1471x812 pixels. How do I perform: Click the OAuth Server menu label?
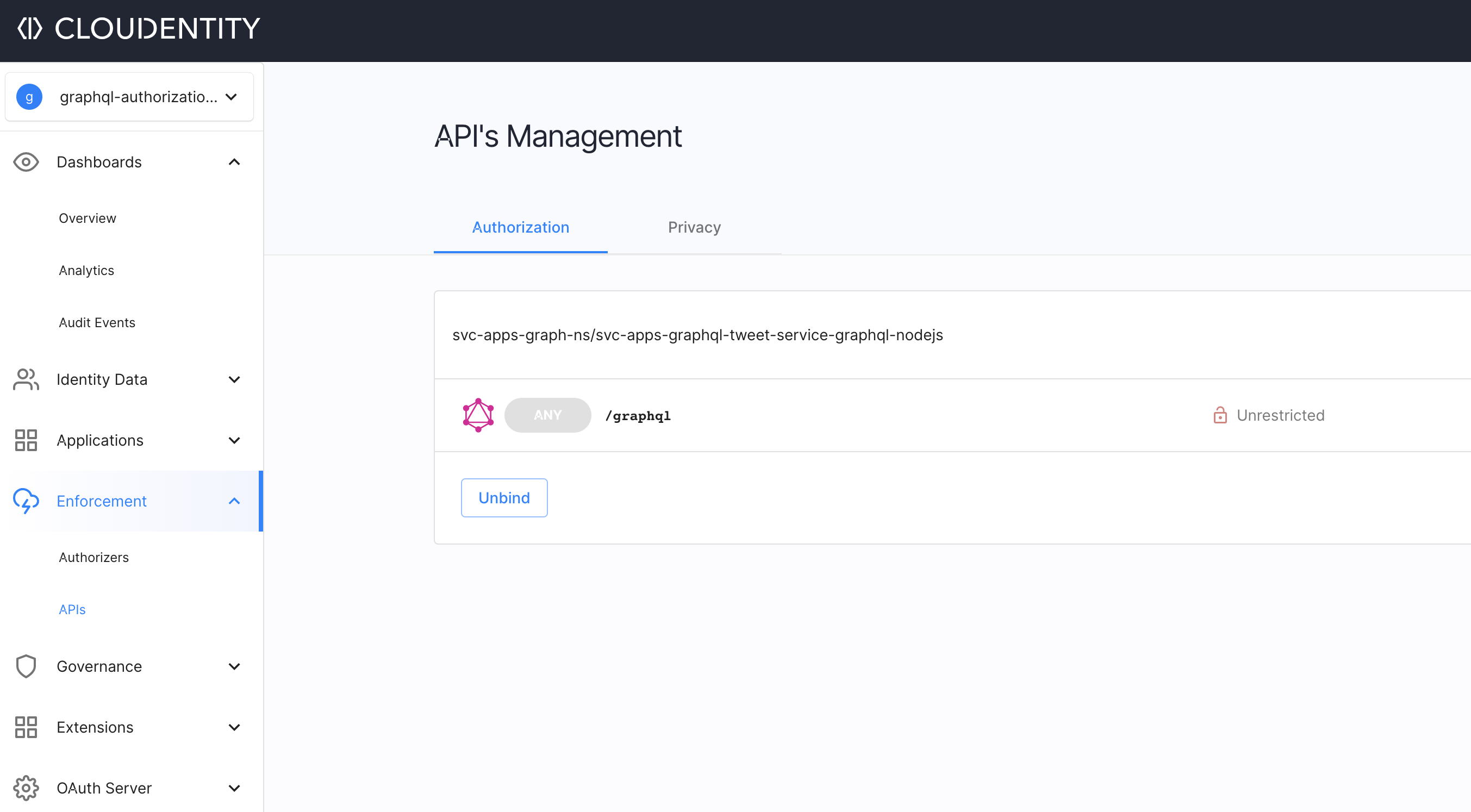[x=104, y=788]
